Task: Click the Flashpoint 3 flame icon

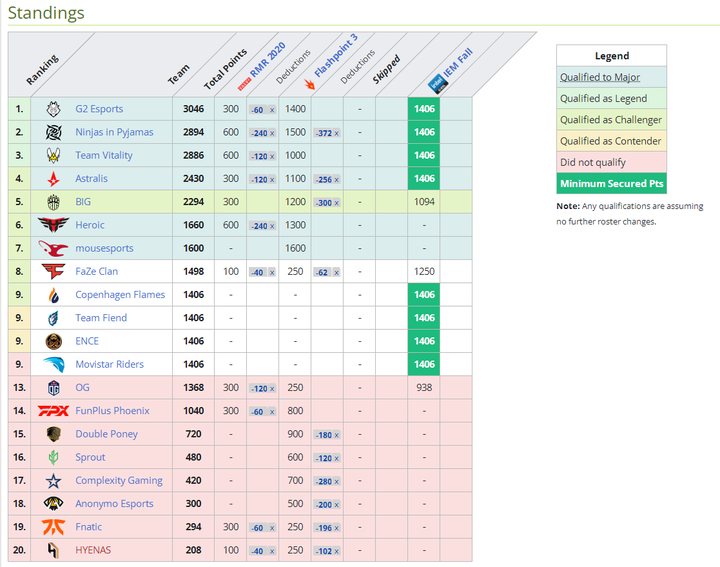Action: [x=309, y=84]
